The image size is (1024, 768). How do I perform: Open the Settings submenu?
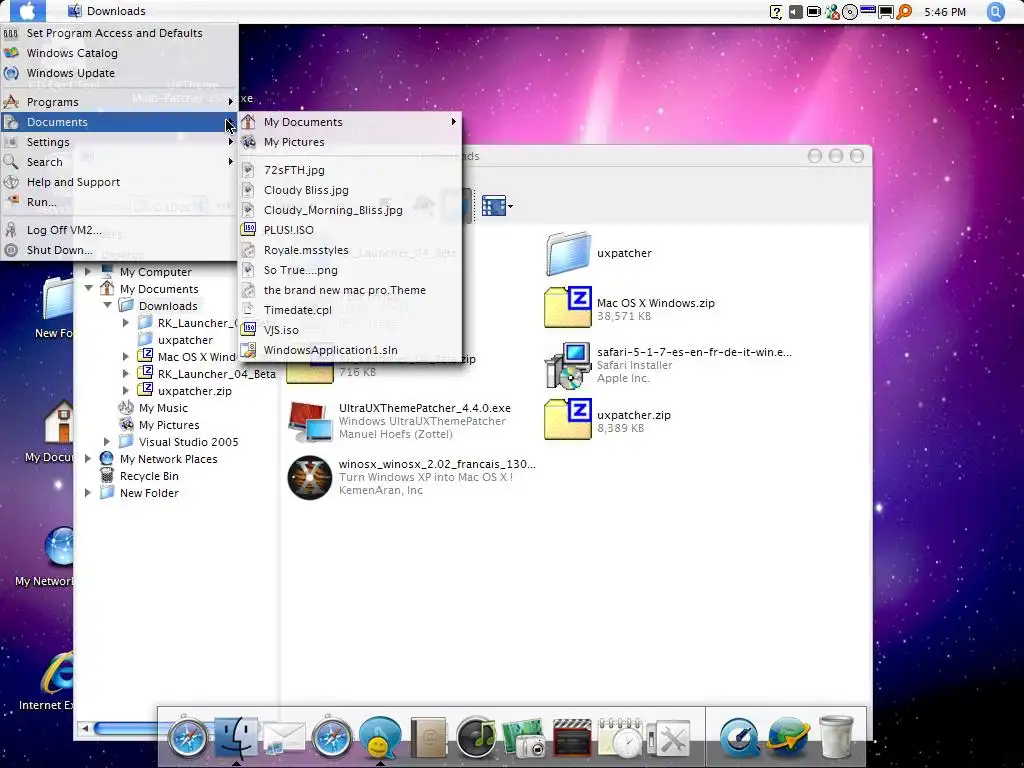pyautogui.click(x=119, y=142)
